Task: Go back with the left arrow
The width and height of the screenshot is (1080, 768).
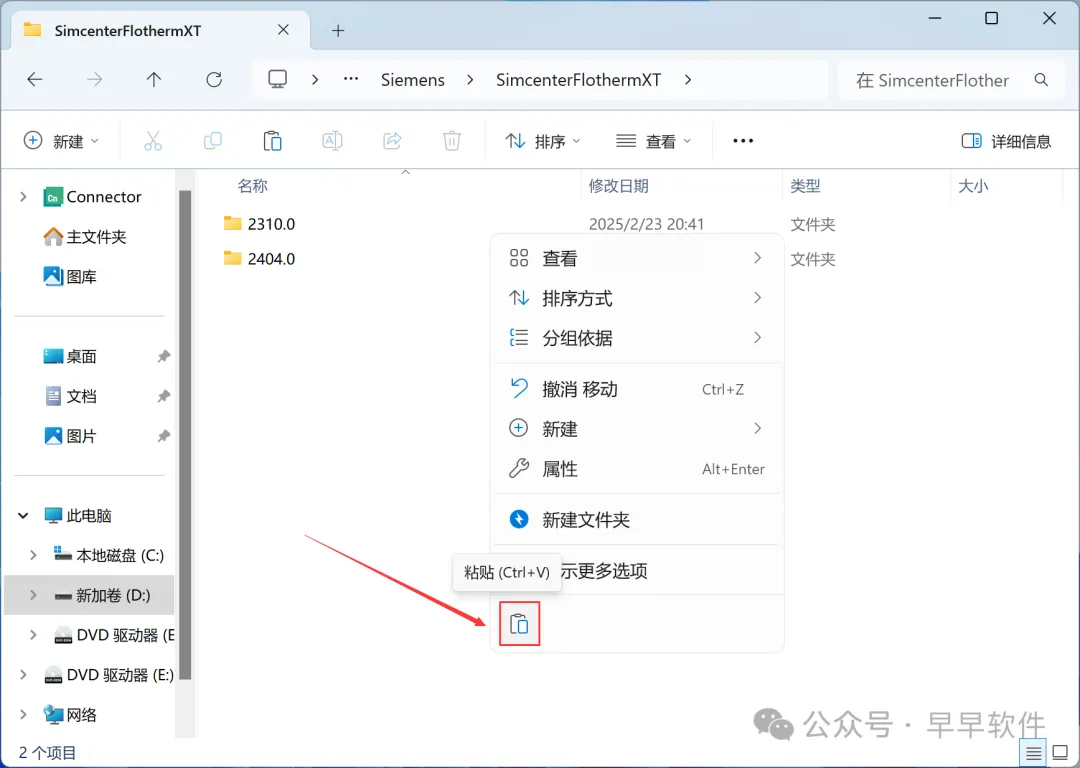Action: click(35, 80)
